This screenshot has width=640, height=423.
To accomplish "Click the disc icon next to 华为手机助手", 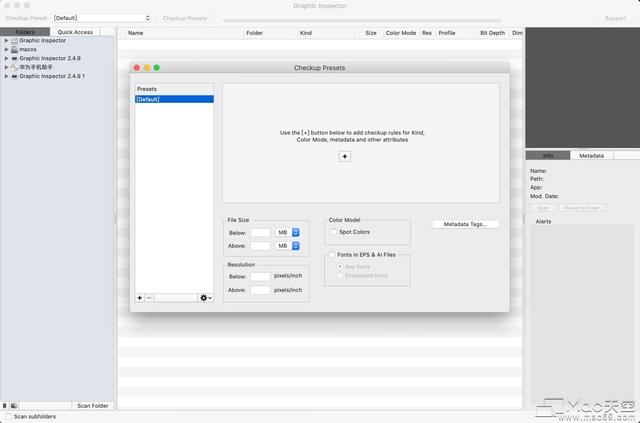I will [14, 67].
